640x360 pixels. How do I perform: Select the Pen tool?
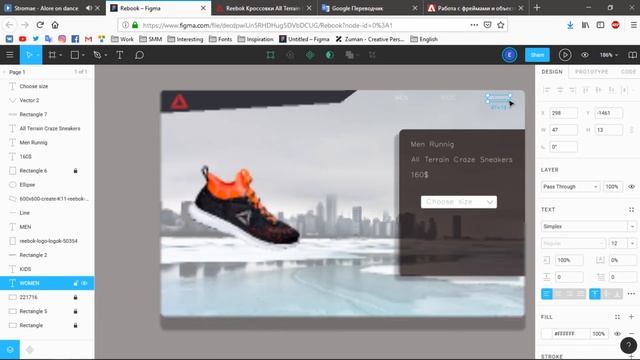click(x=97, y=55)
